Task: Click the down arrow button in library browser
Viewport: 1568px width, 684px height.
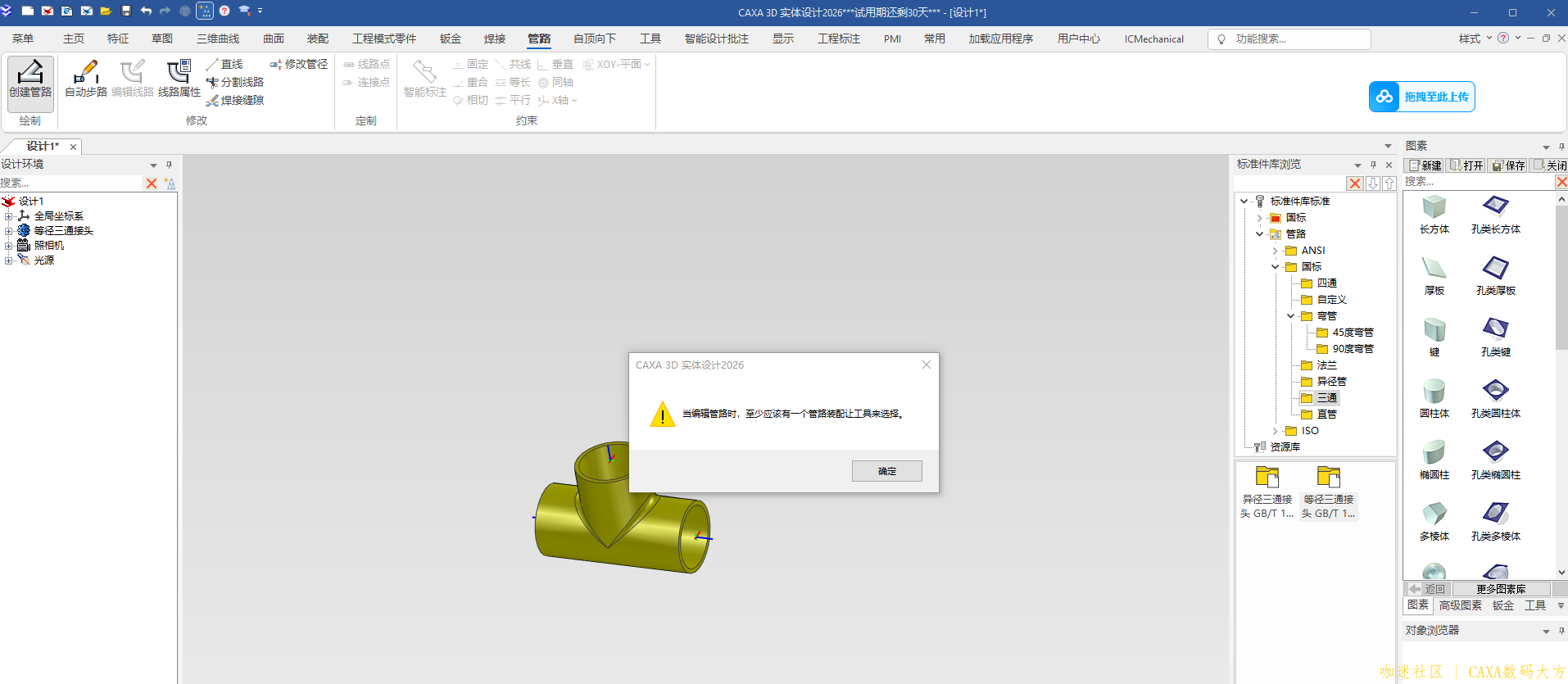Action: click(1373, 183)
